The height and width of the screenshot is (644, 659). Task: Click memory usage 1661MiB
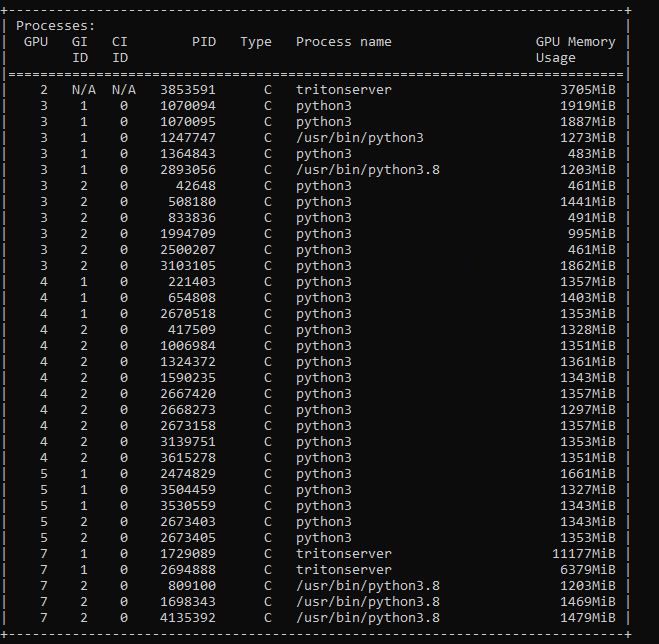588,473
